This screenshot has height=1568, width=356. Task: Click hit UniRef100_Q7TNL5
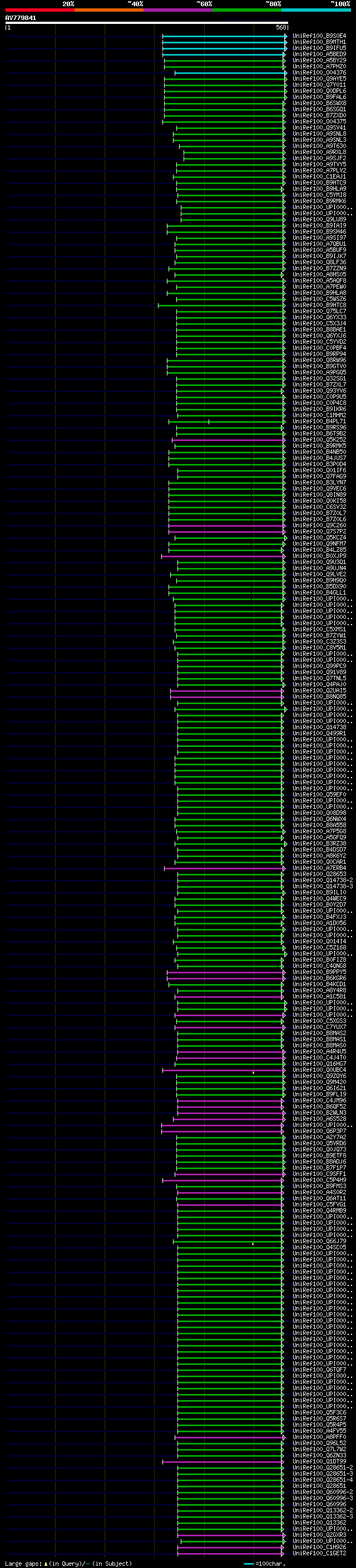319,679
